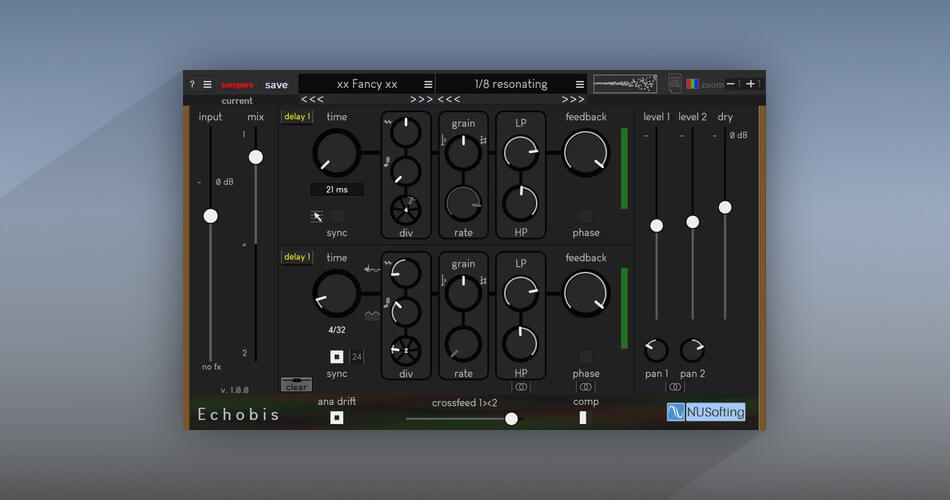Toggle the bottom delay sync checkbox
The height and width of the screenshot is (500, 950).
pos(337,356)
